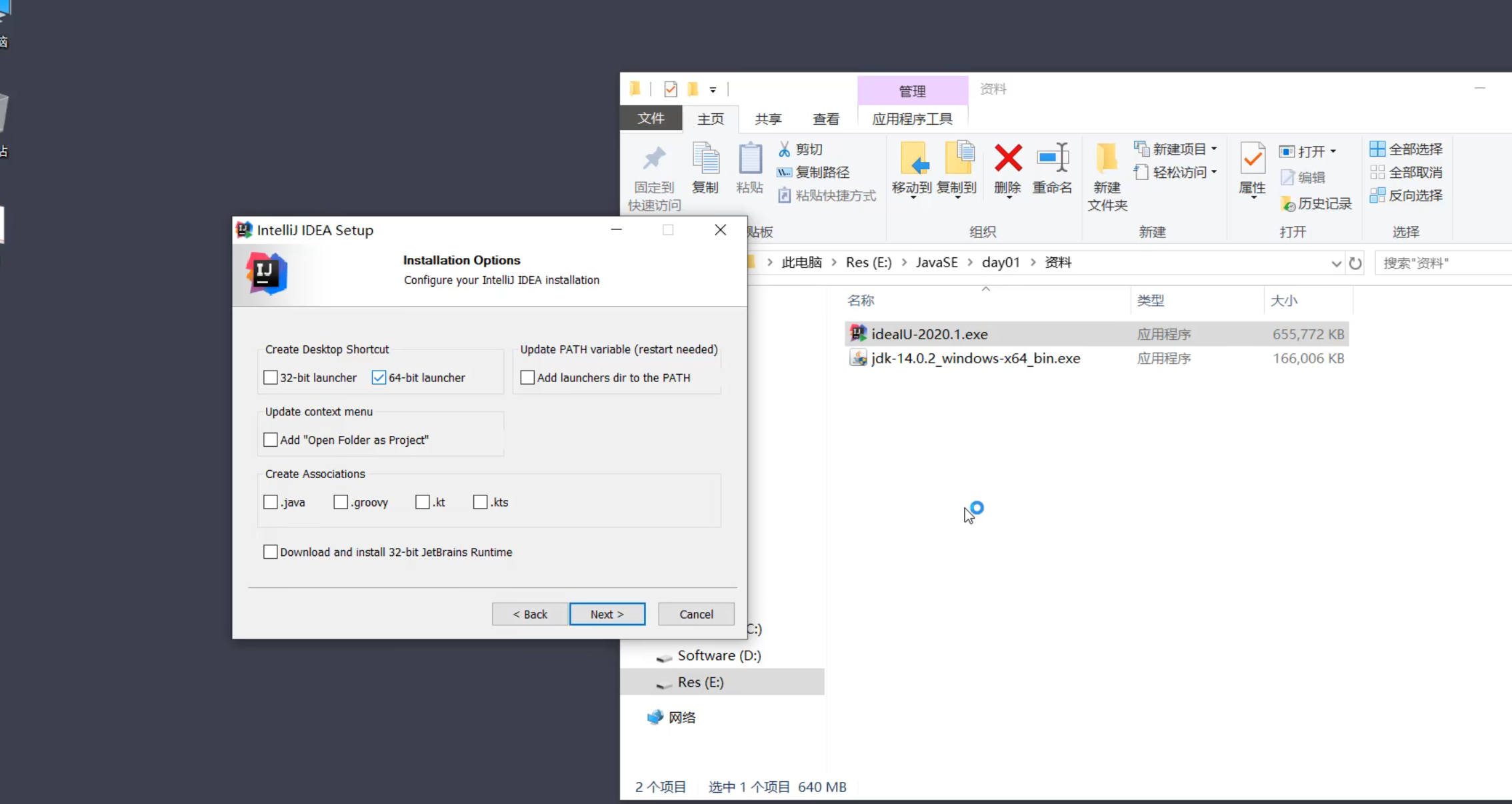
Task: Check Add launchers dir to the PATH
Action: pyautogui.click(x=527, y=378)
